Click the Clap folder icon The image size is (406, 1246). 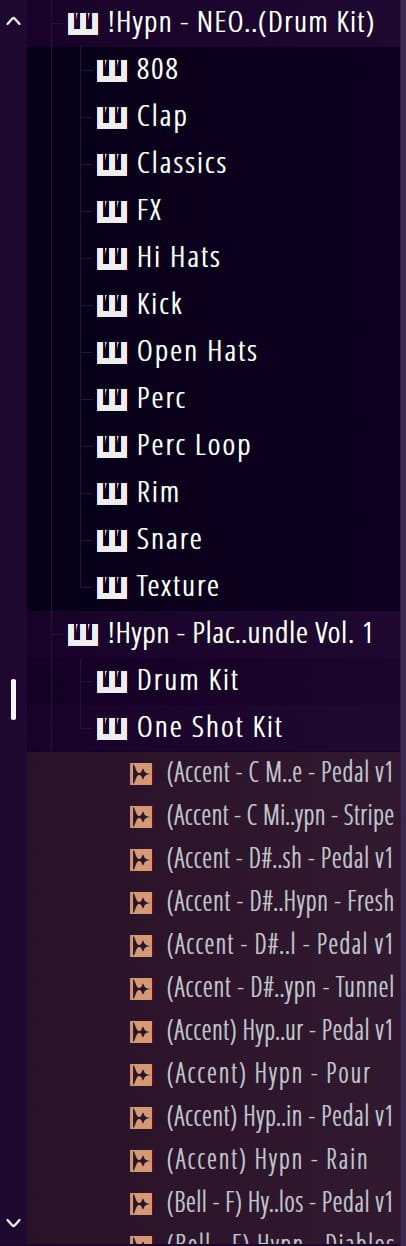[x=111, y=117]
